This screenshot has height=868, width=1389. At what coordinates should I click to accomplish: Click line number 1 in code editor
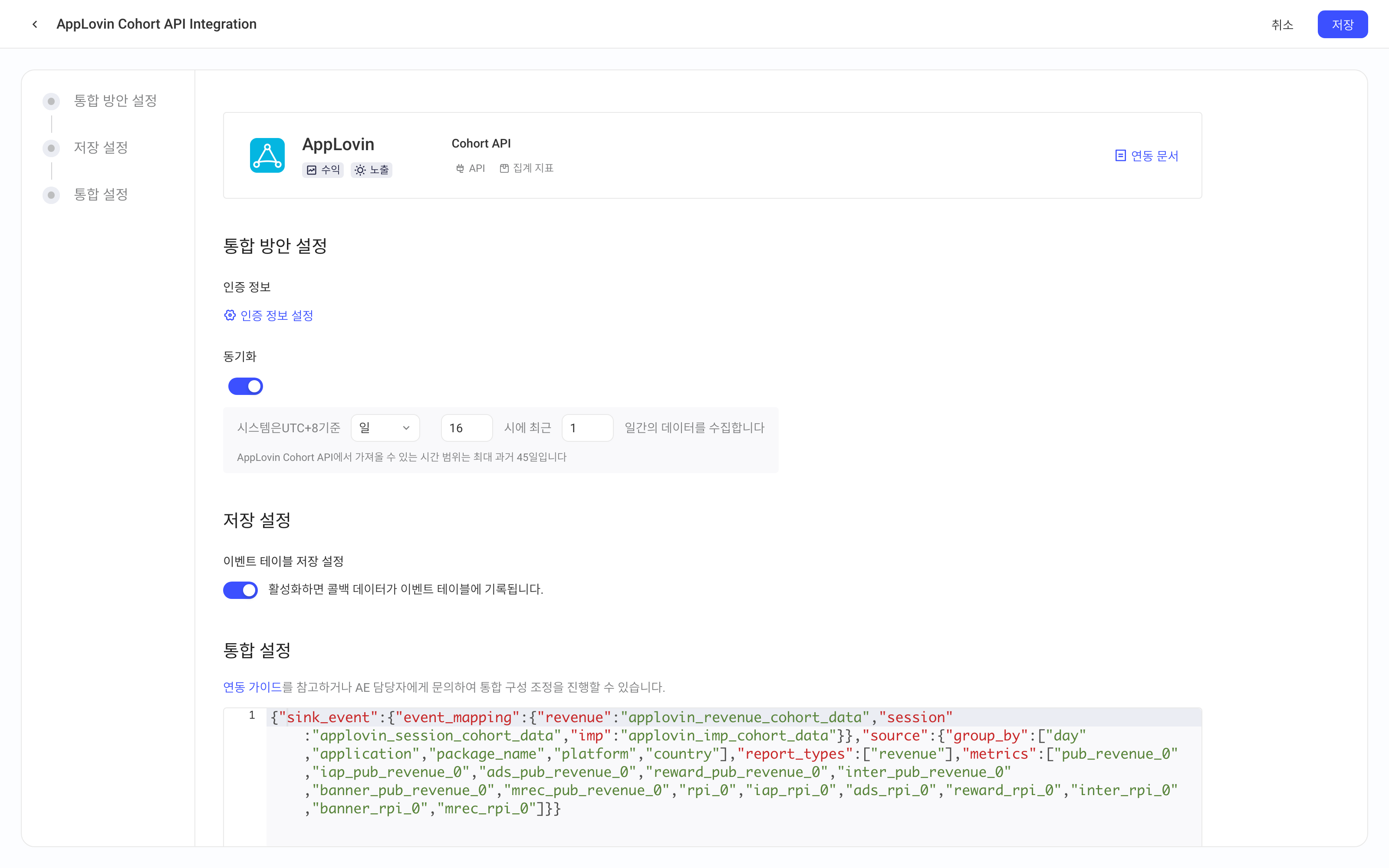[x=251, y=715]
